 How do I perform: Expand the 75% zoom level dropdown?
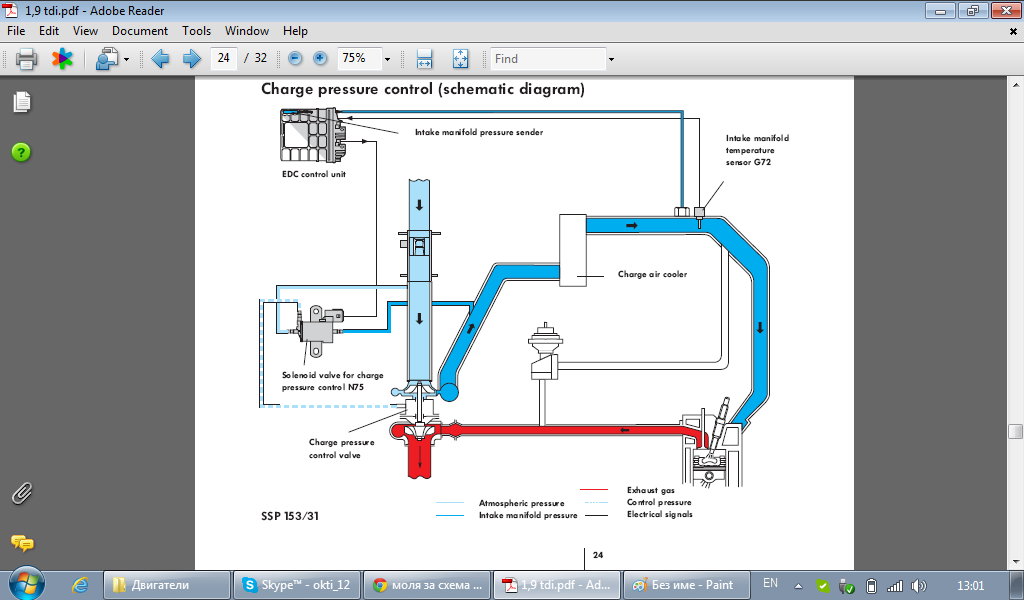[387, 59]
